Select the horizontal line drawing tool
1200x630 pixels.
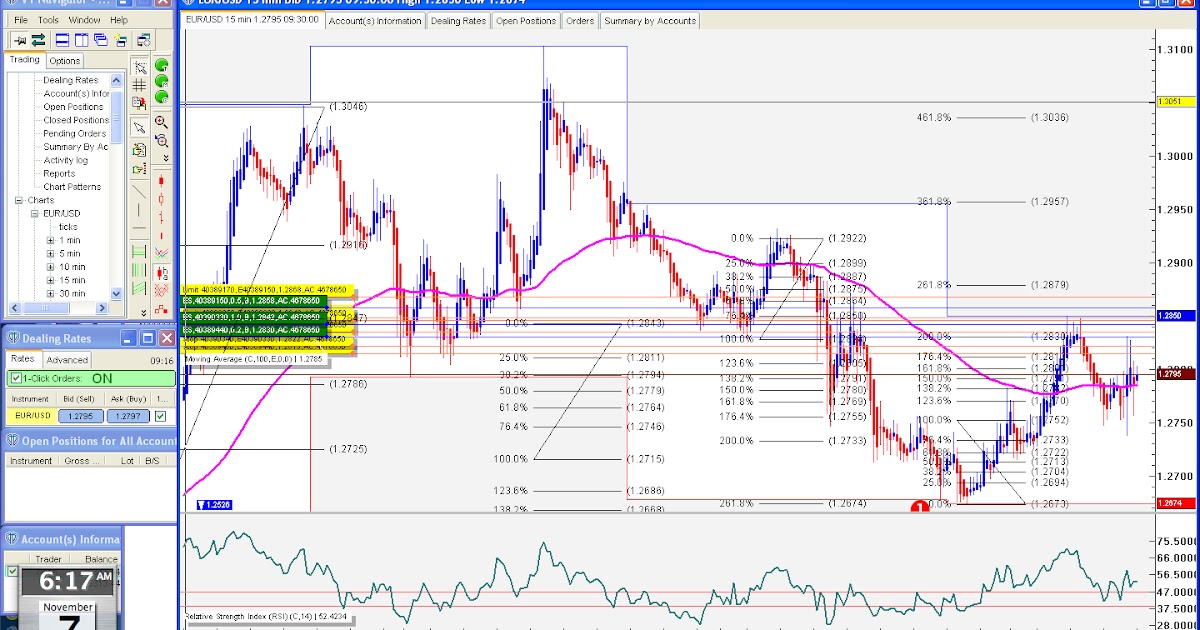[139, 228]
